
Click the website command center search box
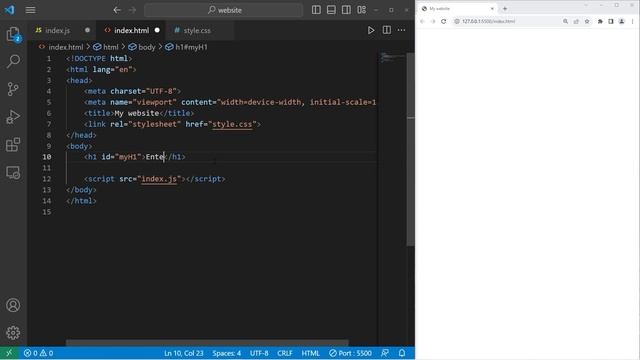224,10
